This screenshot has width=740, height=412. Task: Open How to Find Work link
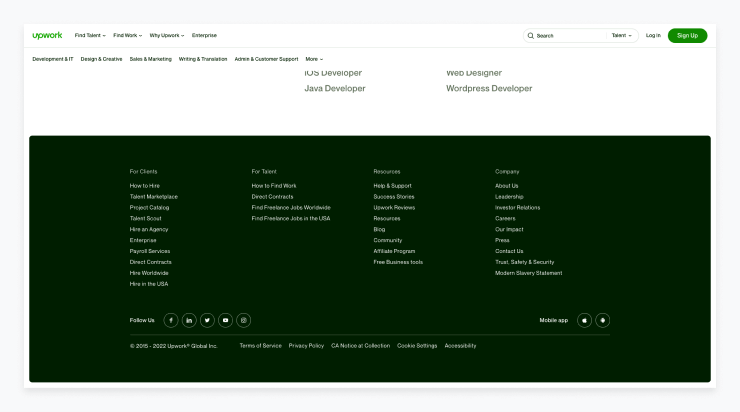[x=274, y=186]
